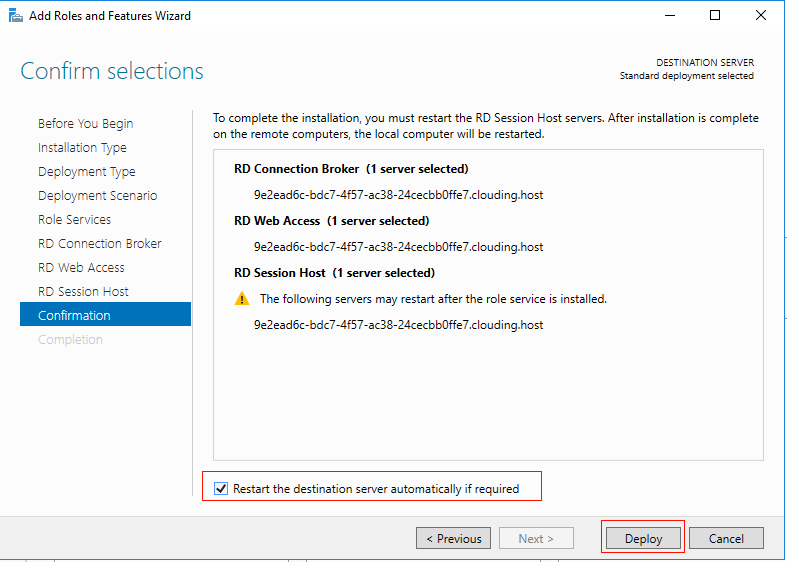Go to the RD Web Access step
Image resolution: width=787 pixels, height=562 pixels.
(x=81, y=267)
